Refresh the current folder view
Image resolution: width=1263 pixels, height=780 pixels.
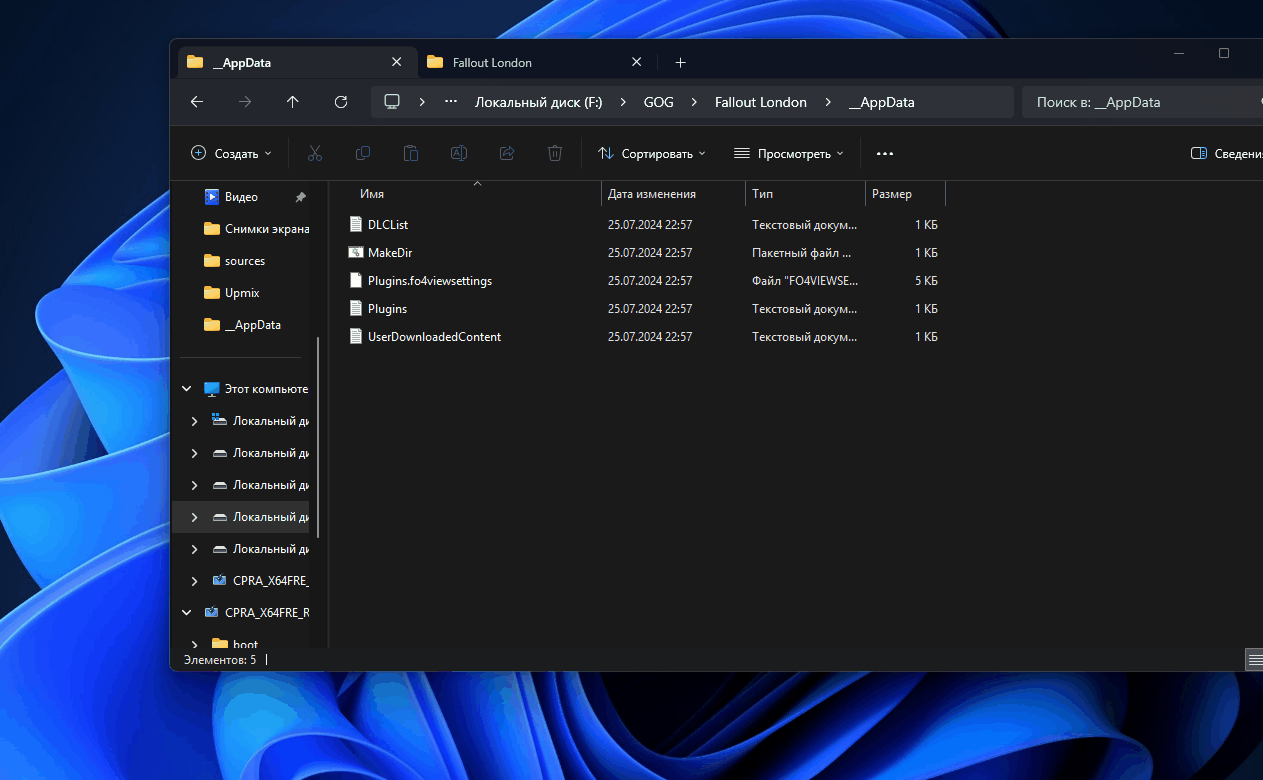point(341,102)
